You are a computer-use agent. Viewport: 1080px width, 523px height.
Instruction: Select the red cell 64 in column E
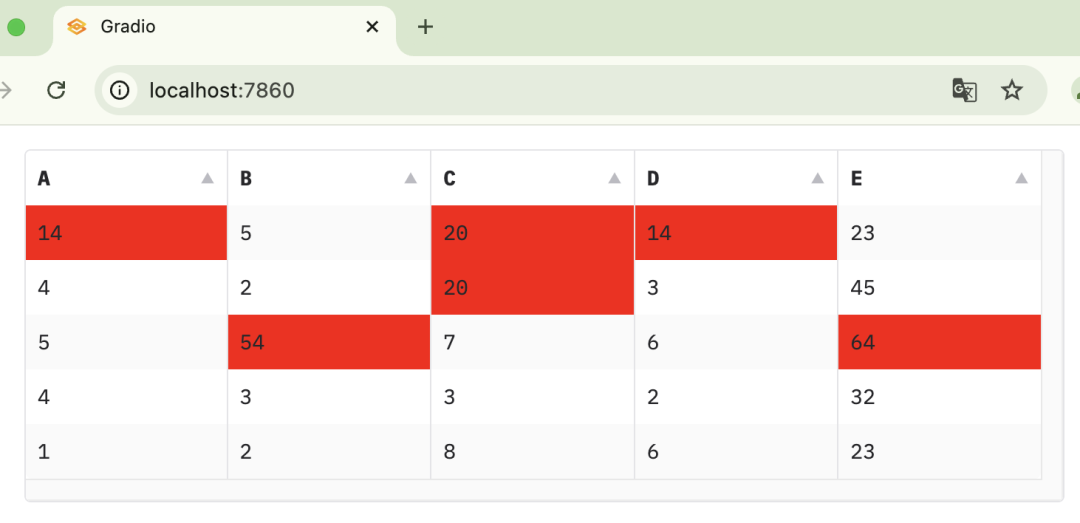coord(939,342)
